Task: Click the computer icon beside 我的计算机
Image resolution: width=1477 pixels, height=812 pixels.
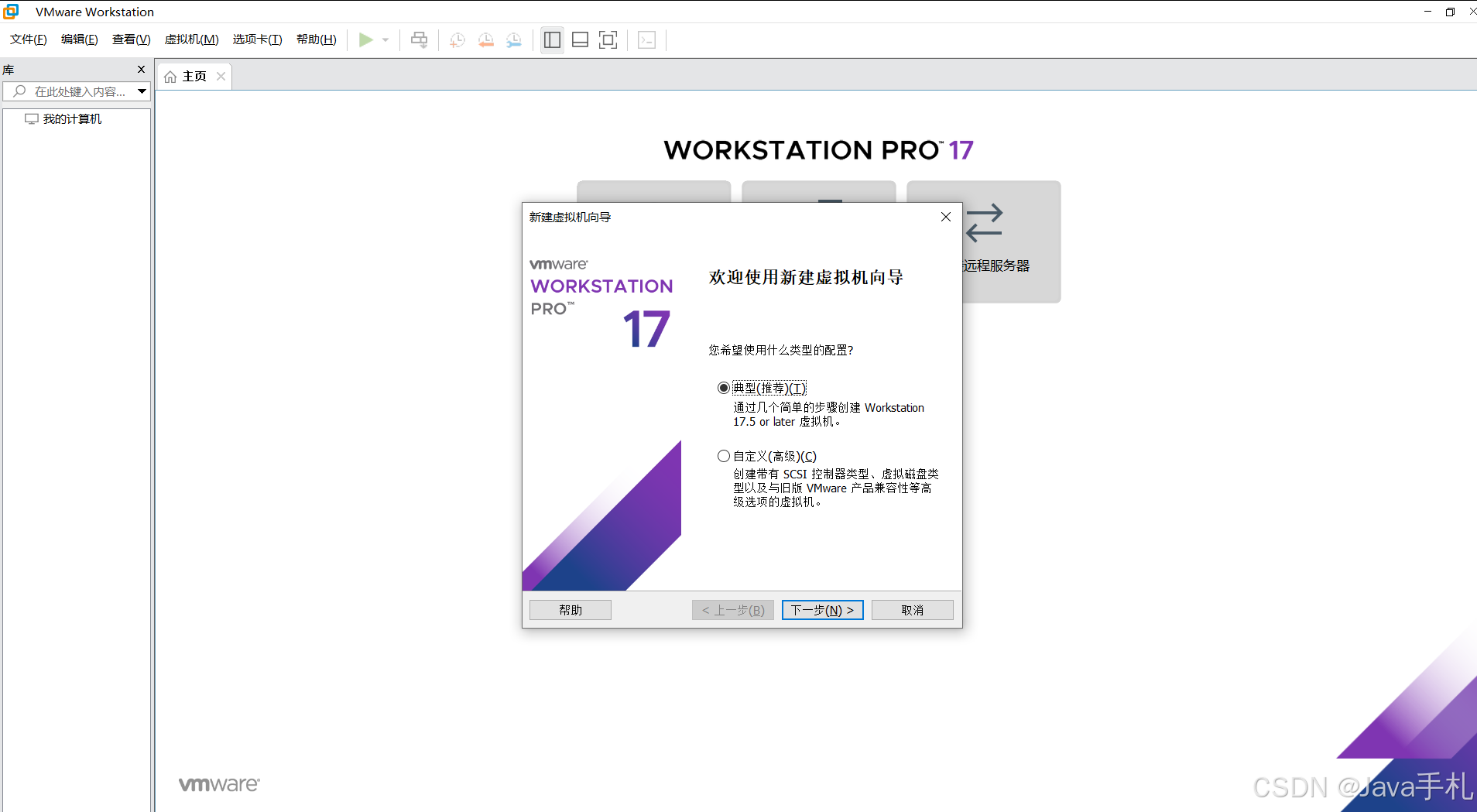Action: tap(32, 118)
